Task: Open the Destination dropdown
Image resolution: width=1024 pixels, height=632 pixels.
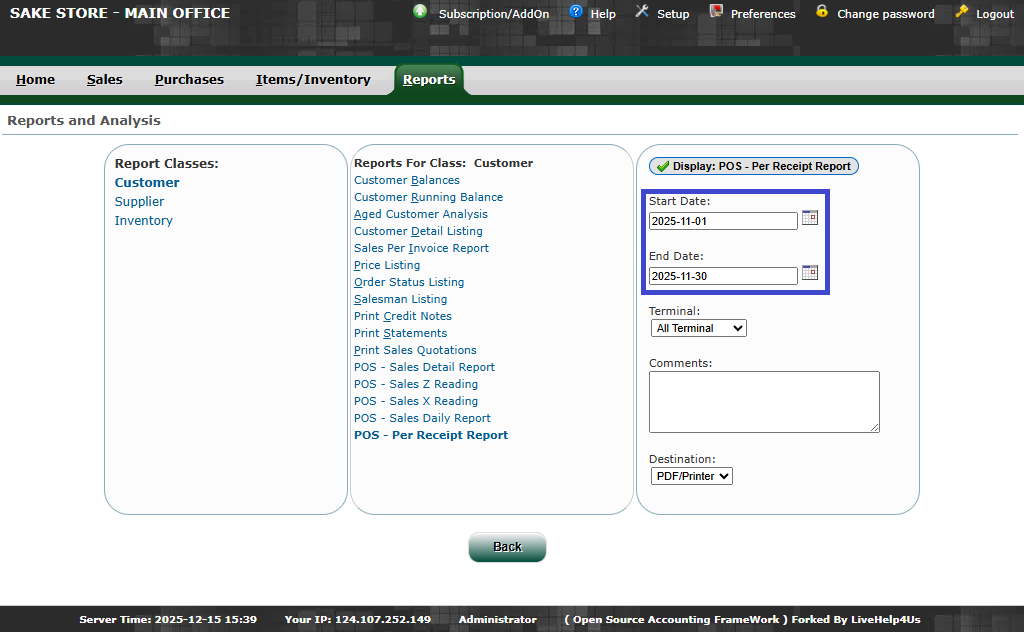Action: tap(691, 476)
